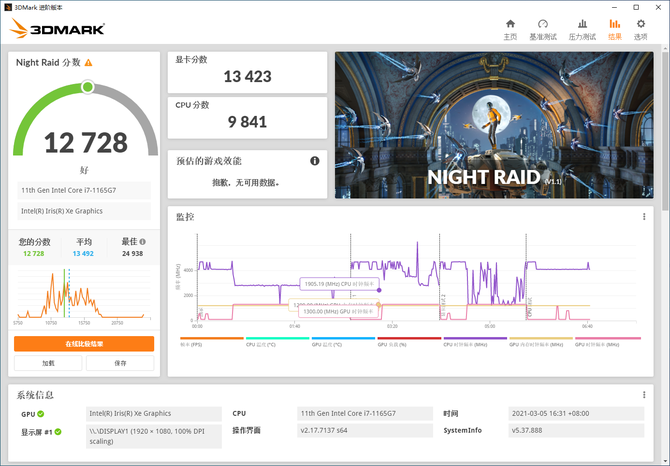Toggle the FPS legend line in monitoring chart
The width and height of the screenshot is (670, 466).
[x=212, y=341]
